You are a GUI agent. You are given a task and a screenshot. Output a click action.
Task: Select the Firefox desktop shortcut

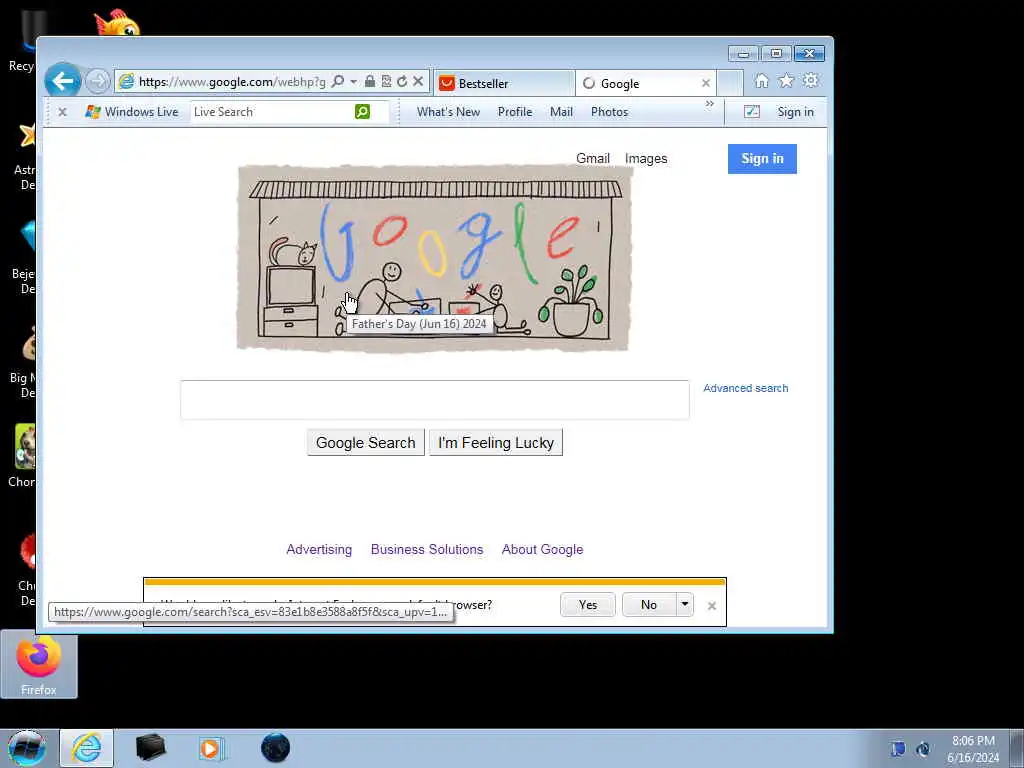(39, 665)
